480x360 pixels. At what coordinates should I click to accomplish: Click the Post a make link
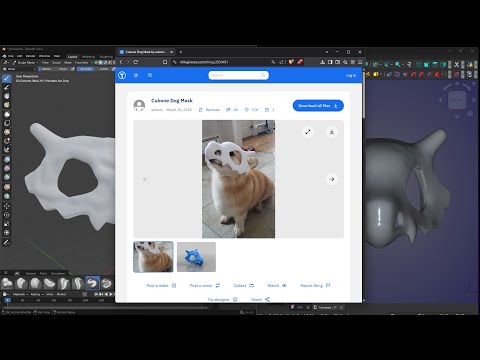tap(161, 286)
